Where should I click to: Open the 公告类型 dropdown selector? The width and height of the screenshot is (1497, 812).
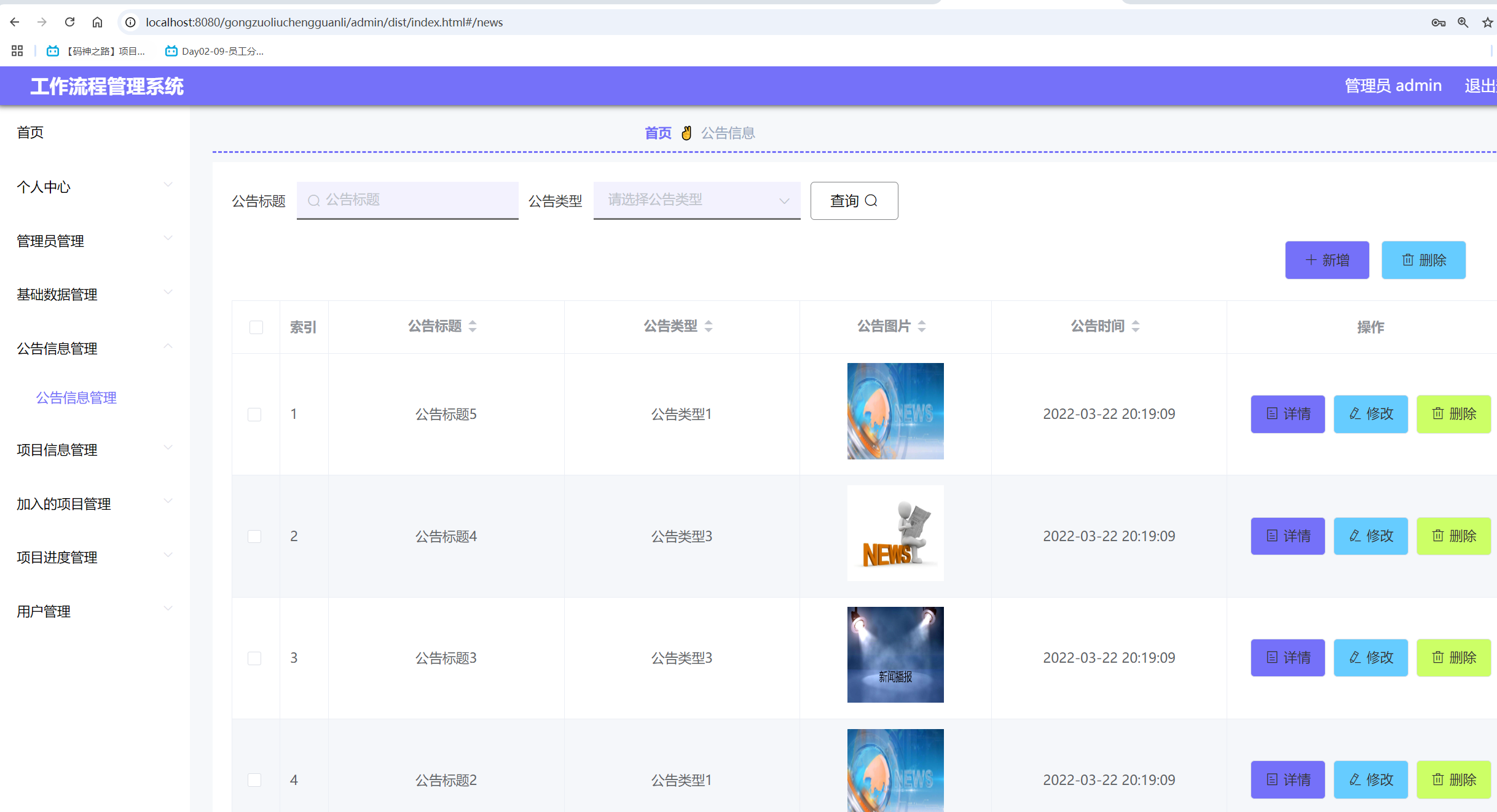pos(696,200)
